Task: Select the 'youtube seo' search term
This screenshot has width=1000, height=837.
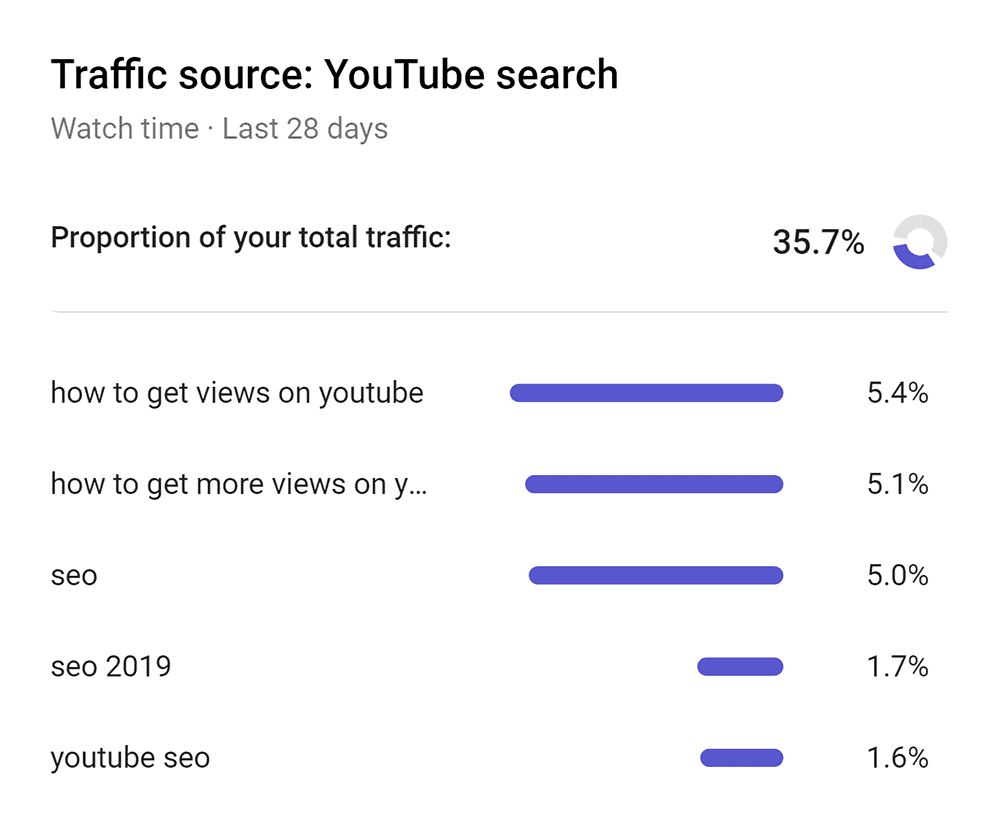Action: click(x=130, y=758)
